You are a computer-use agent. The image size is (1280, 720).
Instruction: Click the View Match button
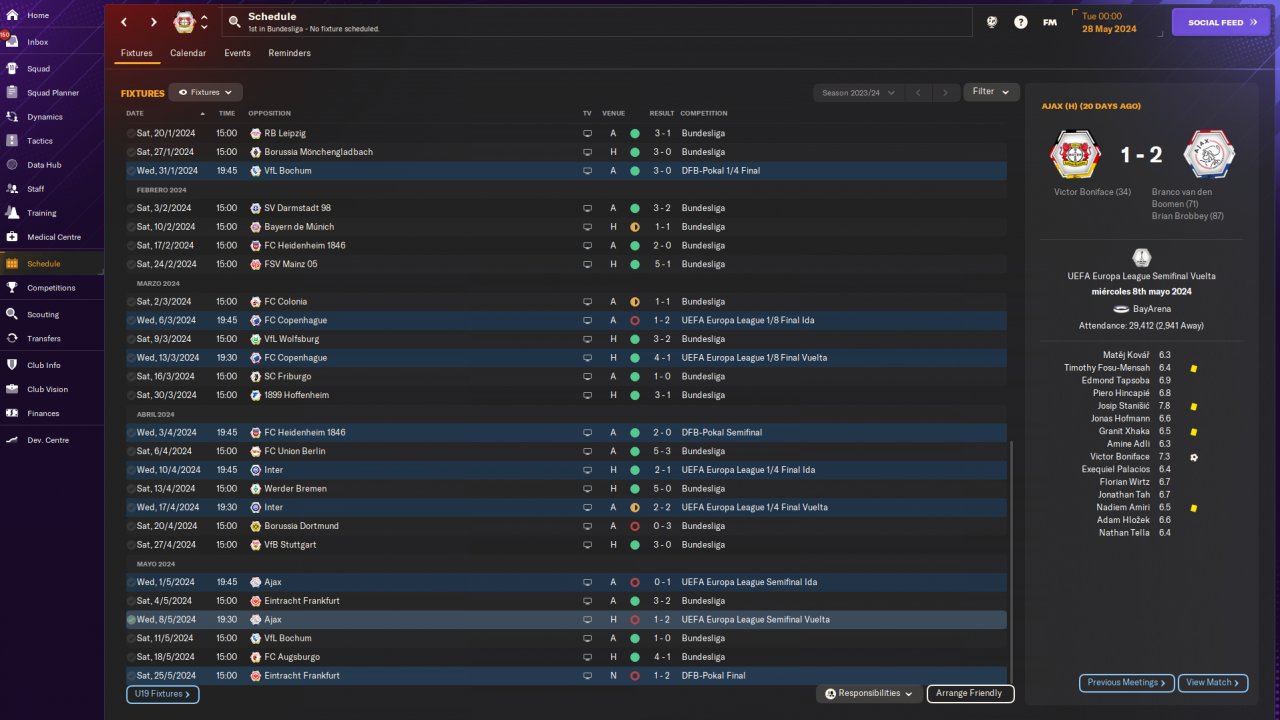pyautogui.click(x=1213, y=683)
